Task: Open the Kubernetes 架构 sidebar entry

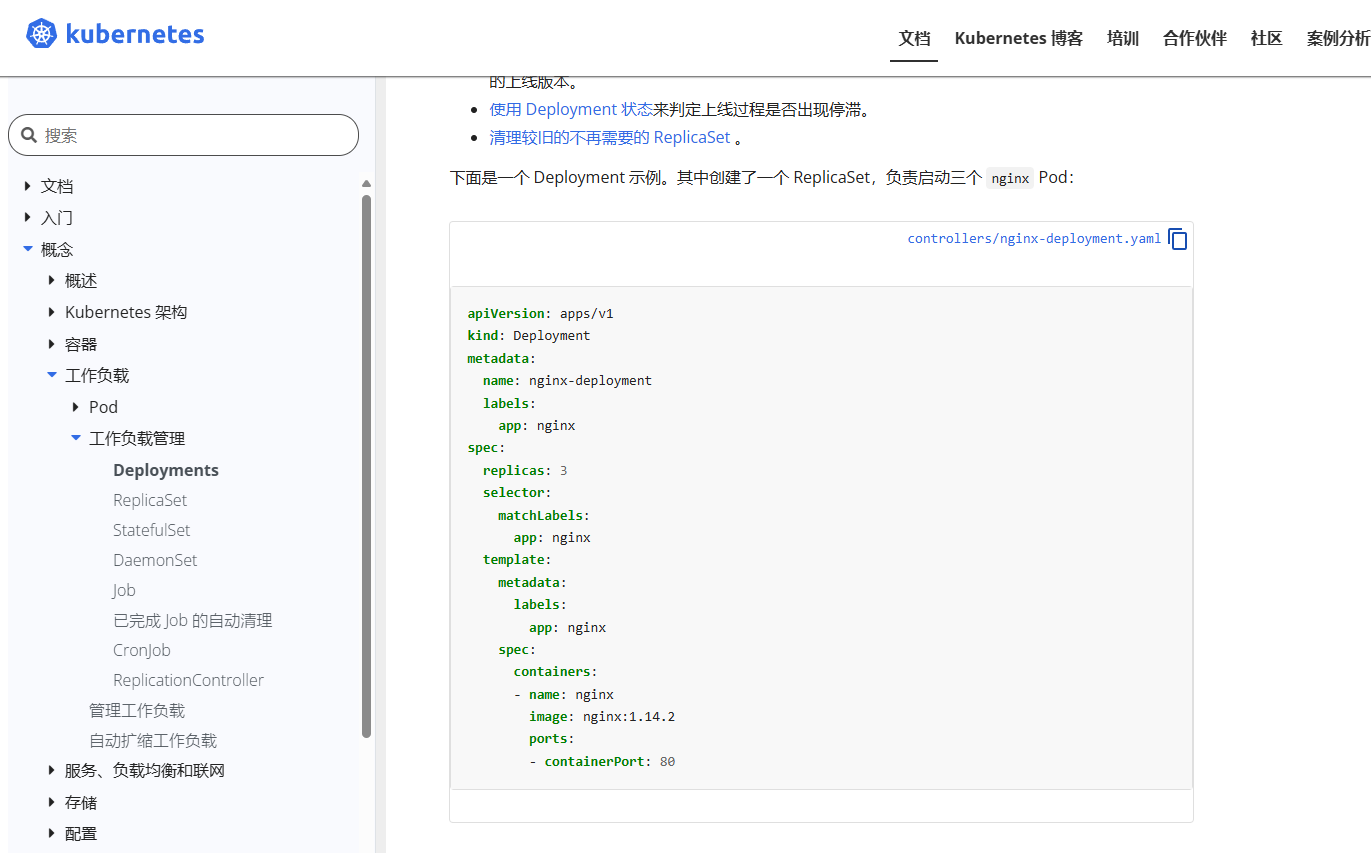Action: click(x=126, y=312)
